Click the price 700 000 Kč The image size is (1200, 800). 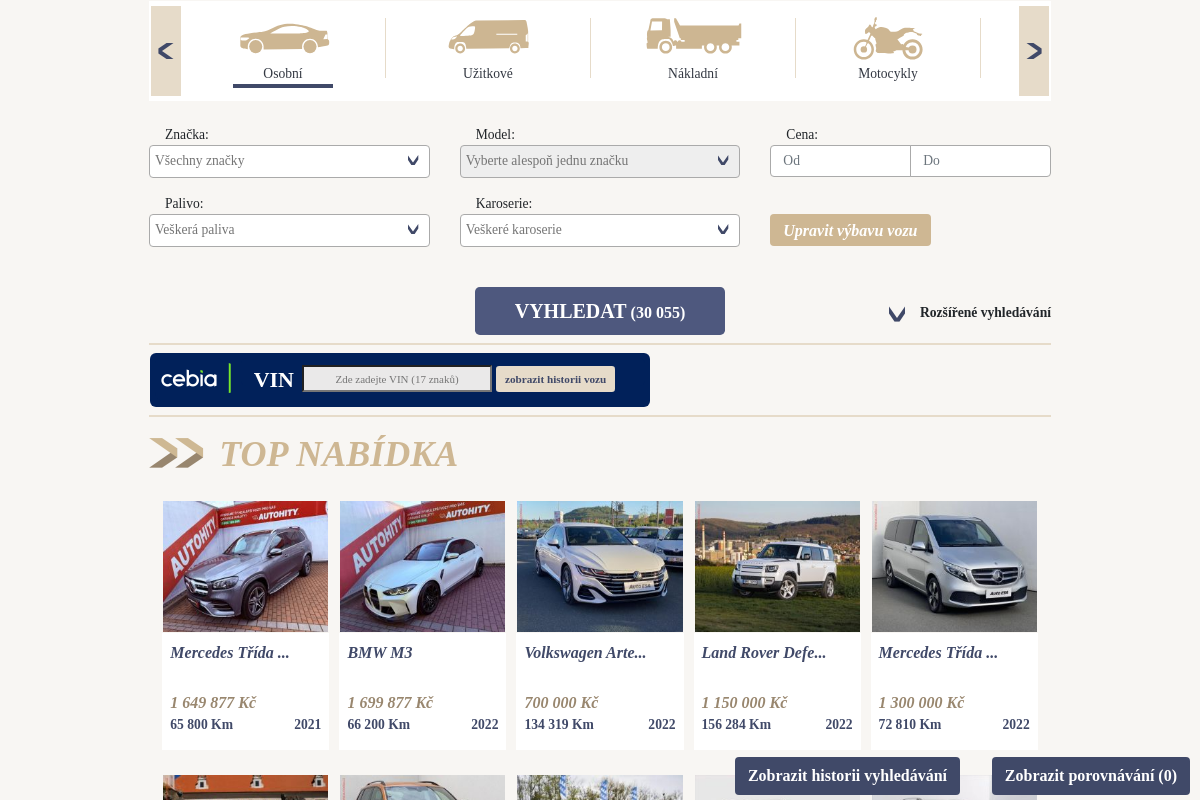coord(561,703)
